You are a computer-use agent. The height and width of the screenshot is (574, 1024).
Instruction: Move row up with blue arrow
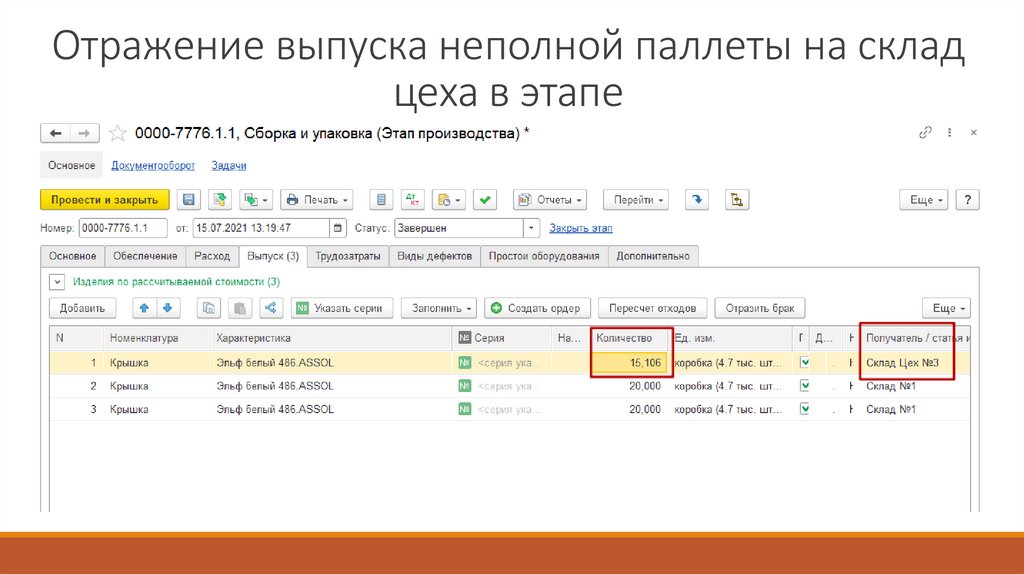coord(144,308)
